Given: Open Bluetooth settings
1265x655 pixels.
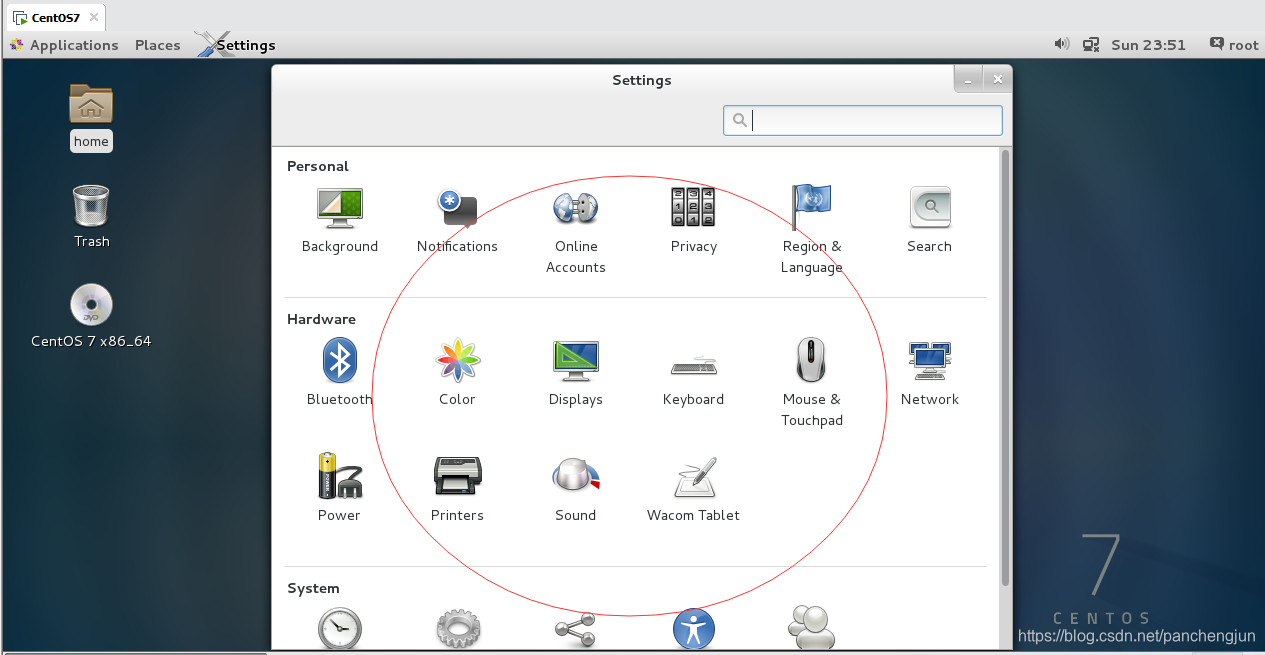Looking at the screenshot, I should coord(340,373).
